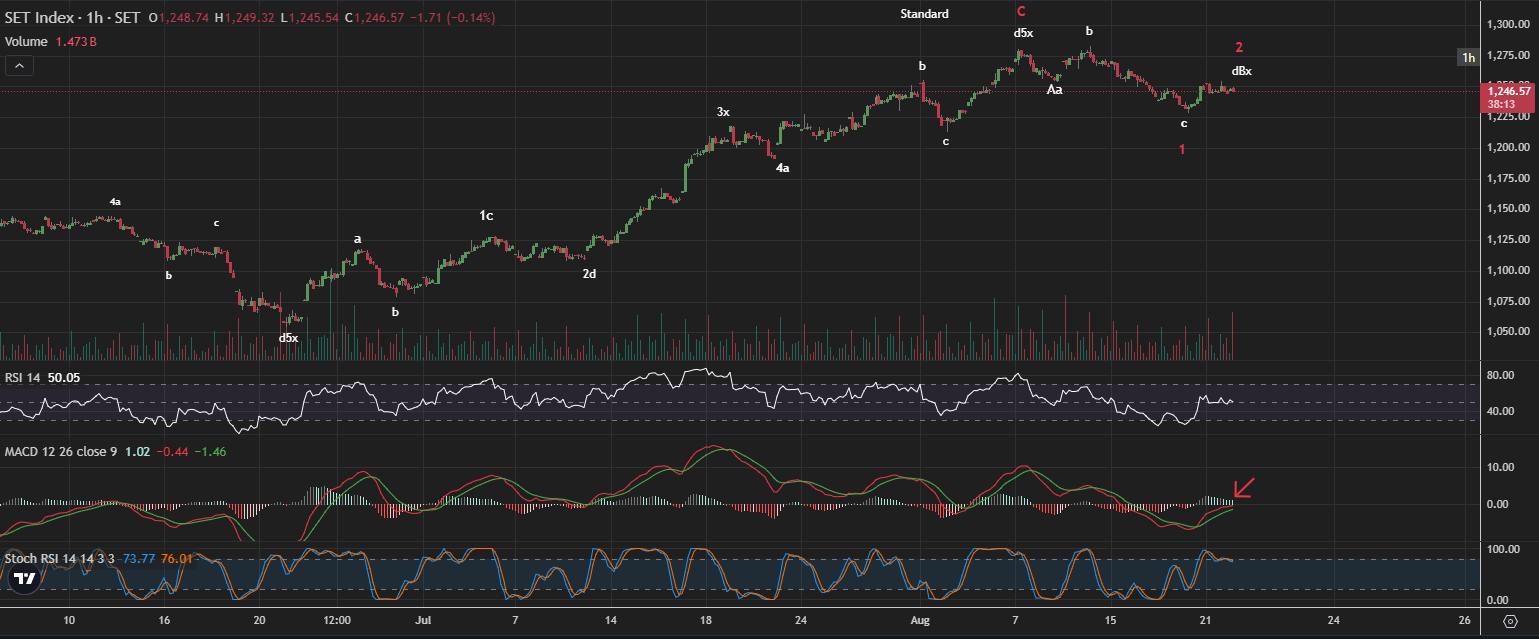Screen dimensions: 1539x640
Task: Select the lone 'a' wave label
Action: point(357,239)
